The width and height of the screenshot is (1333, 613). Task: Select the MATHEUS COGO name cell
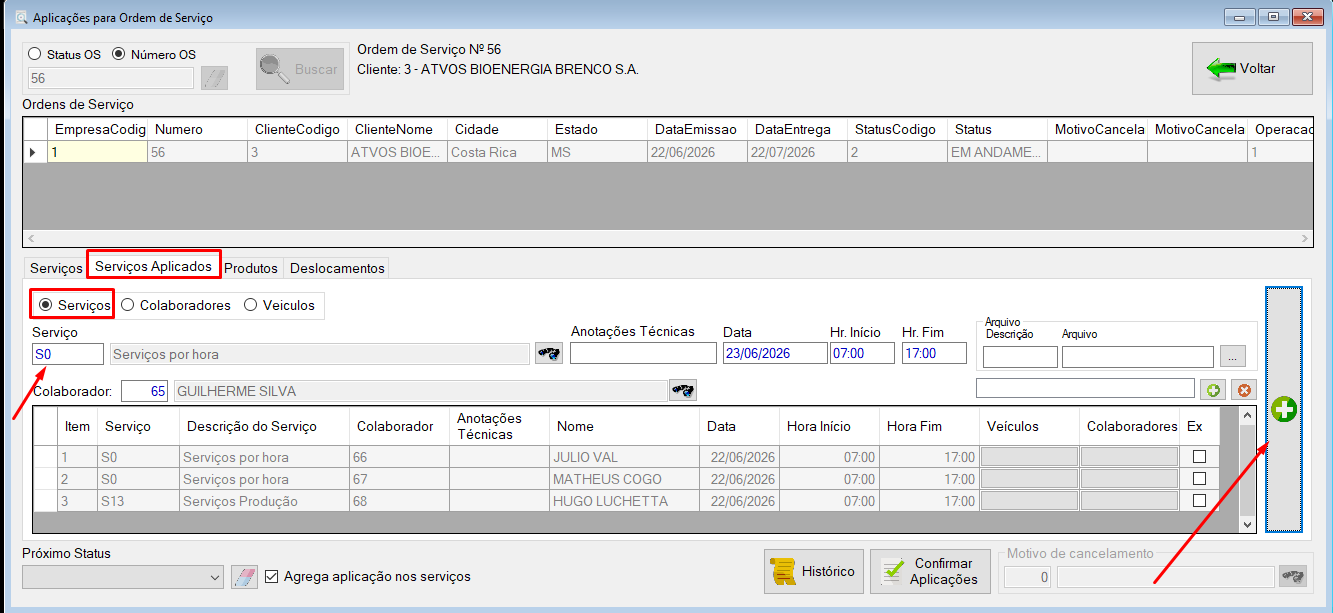(x=625, y=479)
